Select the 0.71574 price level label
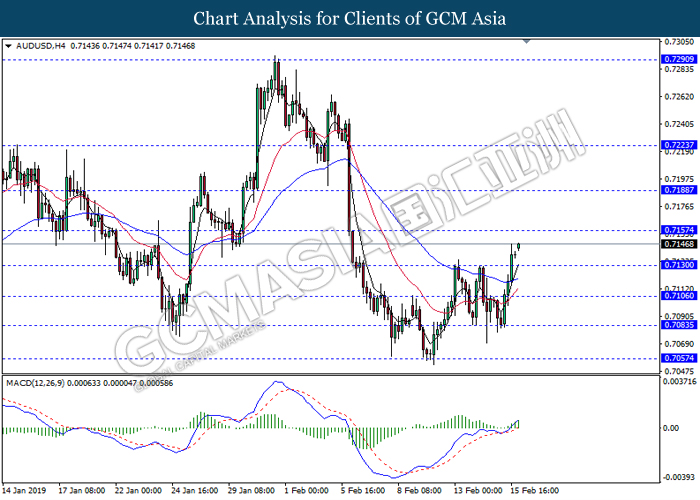The height and width of the screenshot is (500, 700). point(679,230)
